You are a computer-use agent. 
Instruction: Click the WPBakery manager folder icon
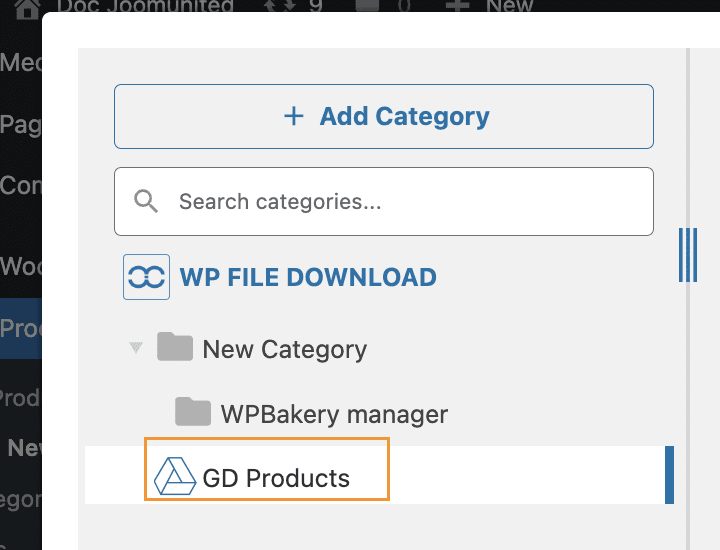(x=193, y=411)
